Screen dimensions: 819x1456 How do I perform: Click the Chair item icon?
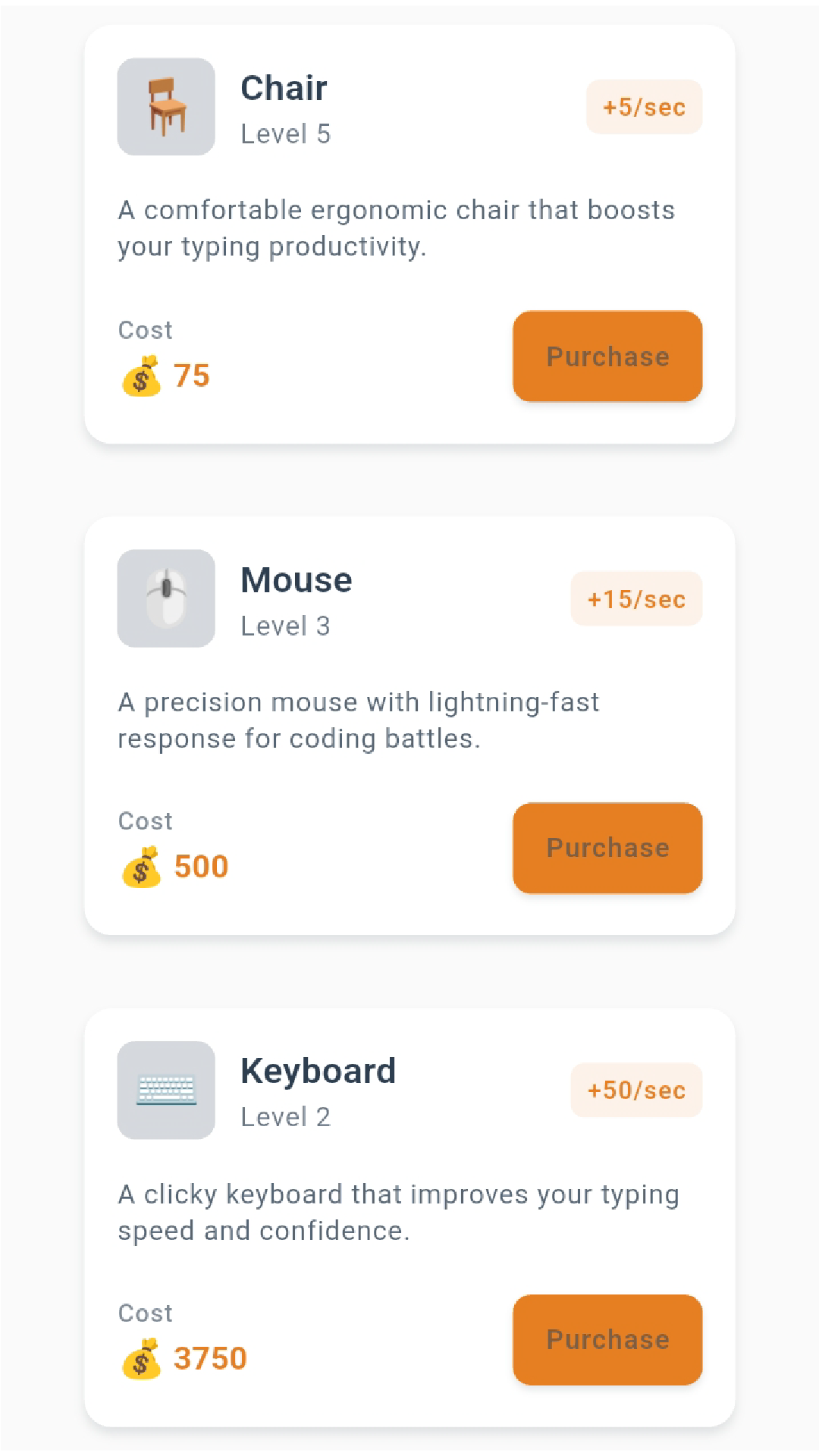pos(166,107)
